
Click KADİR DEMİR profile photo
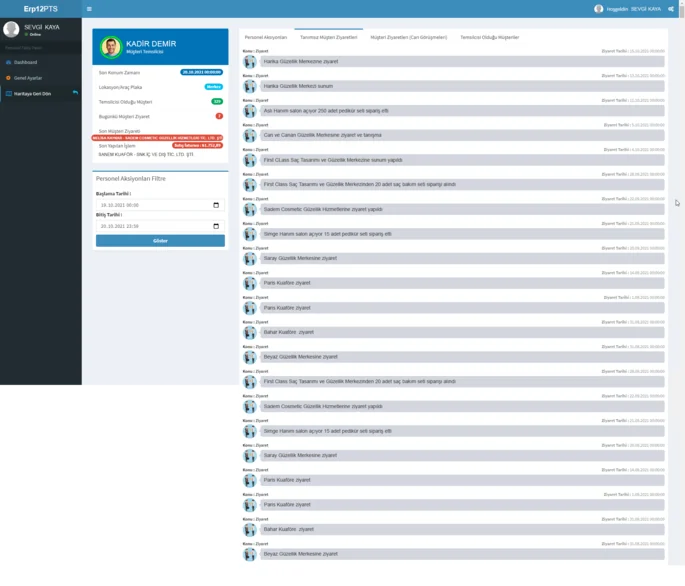(x=111, y=47)
